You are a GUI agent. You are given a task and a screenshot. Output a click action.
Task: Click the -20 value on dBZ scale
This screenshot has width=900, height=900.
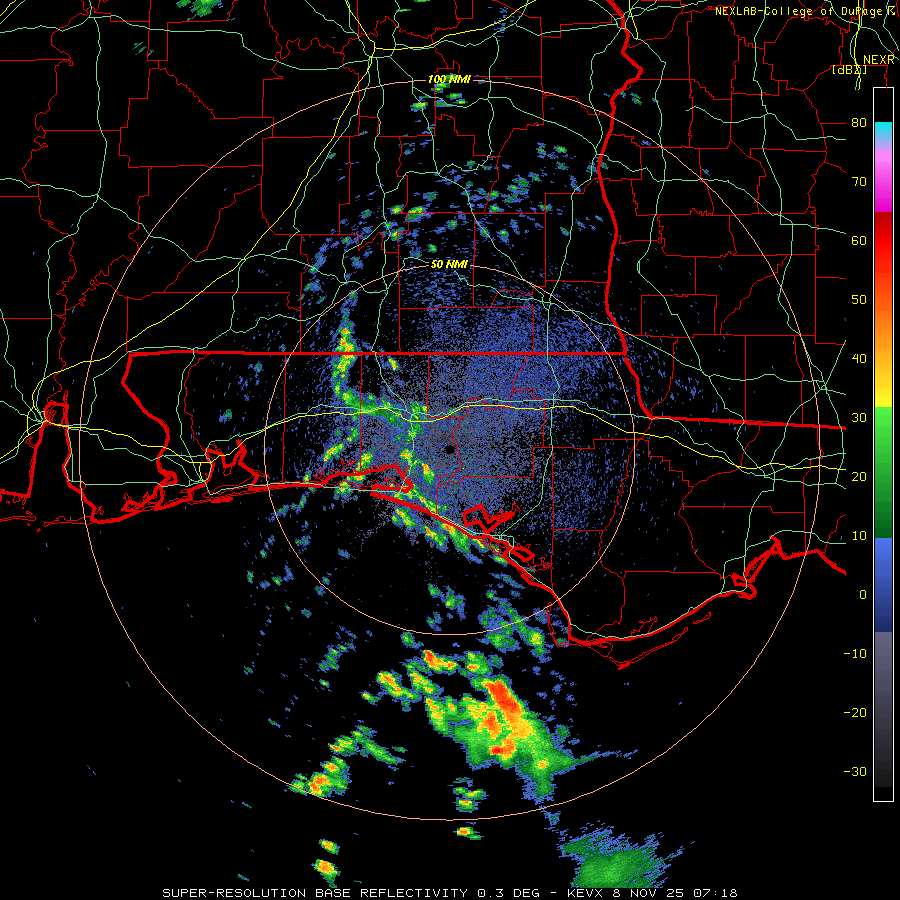click(855, 712)
